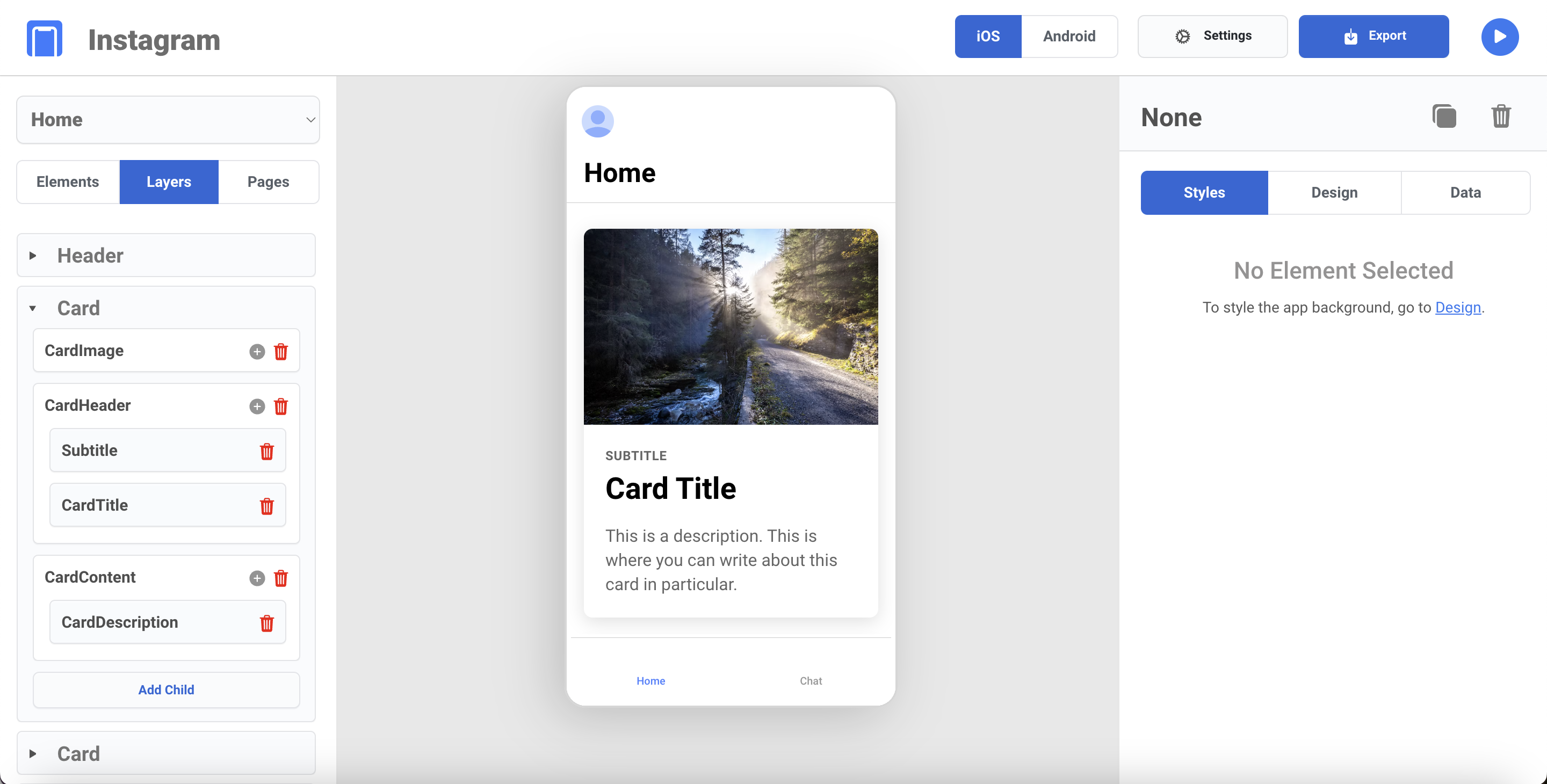Switch to the Android platform toggle
Screen dimensions: 1547x784
[x=1068, y=36]
